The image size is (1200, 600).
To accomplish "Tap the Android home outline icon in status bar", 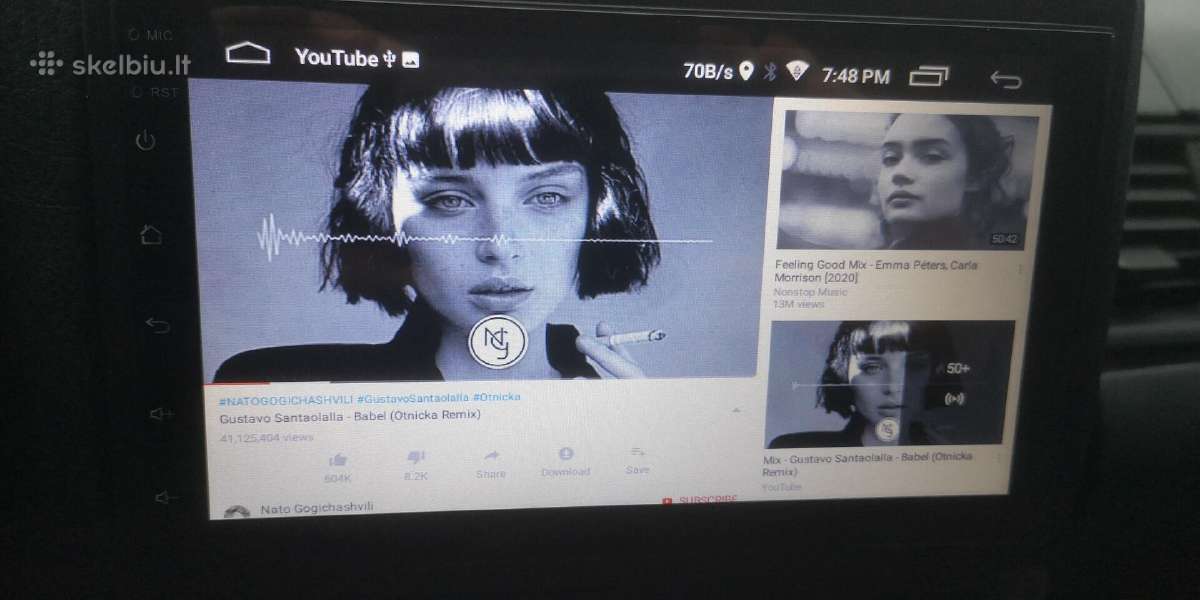I will coord(247,54).
